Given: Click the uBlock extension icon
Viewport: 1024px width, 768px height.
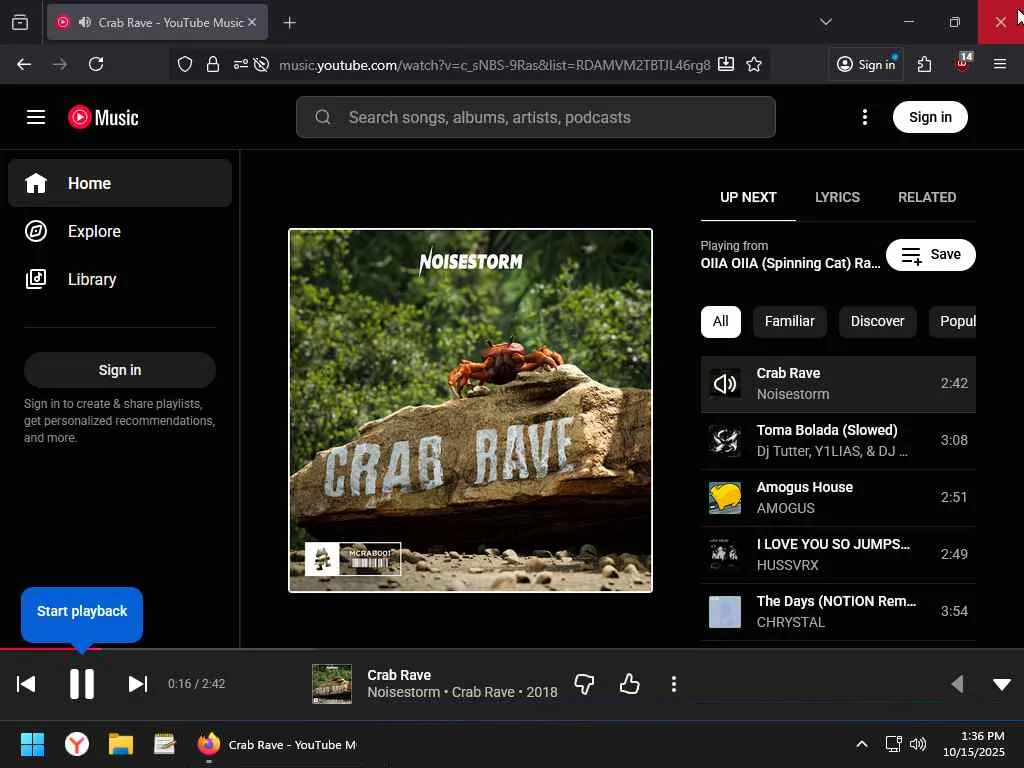Looking at the screenshot, I should pos(963,63).
